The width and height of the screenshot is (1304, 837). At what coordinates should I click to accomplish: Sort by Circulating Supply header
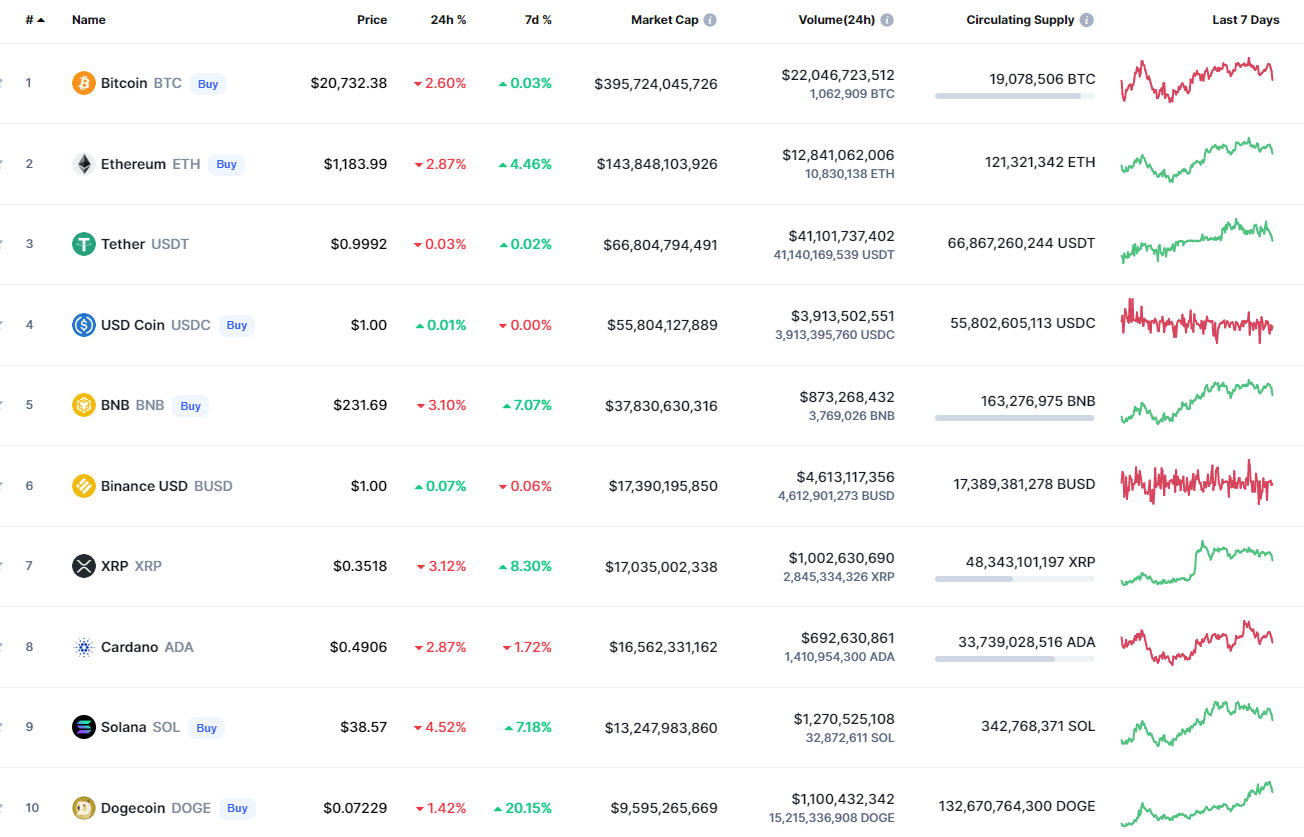tap(1020, 20)
